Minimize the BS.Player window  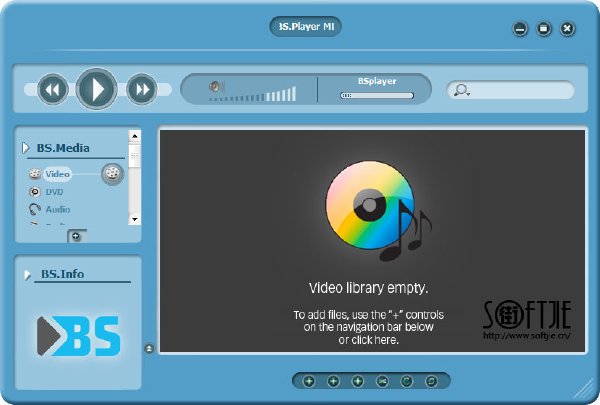520,29
